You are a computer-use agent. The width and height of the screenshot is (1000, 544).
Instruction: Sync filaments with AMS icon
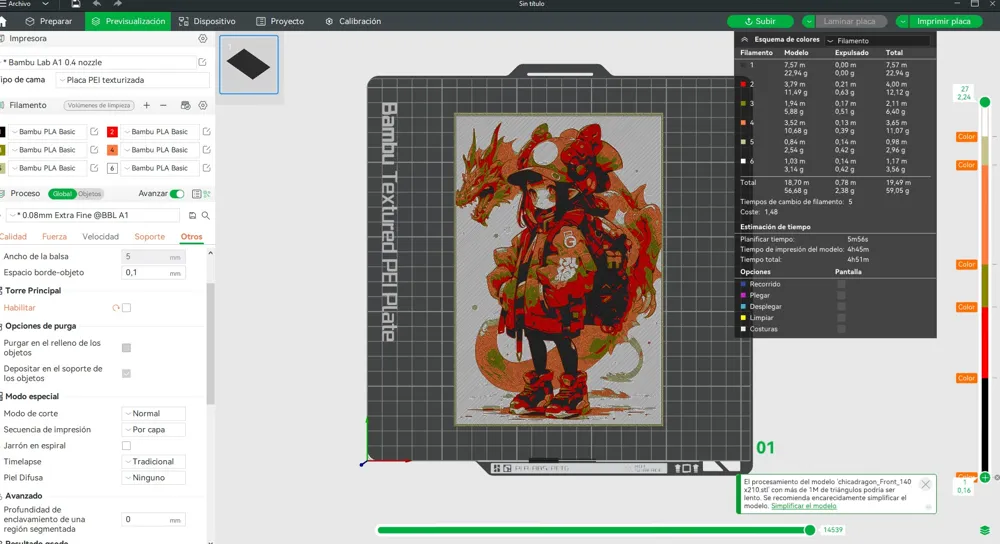pos(186,105)
